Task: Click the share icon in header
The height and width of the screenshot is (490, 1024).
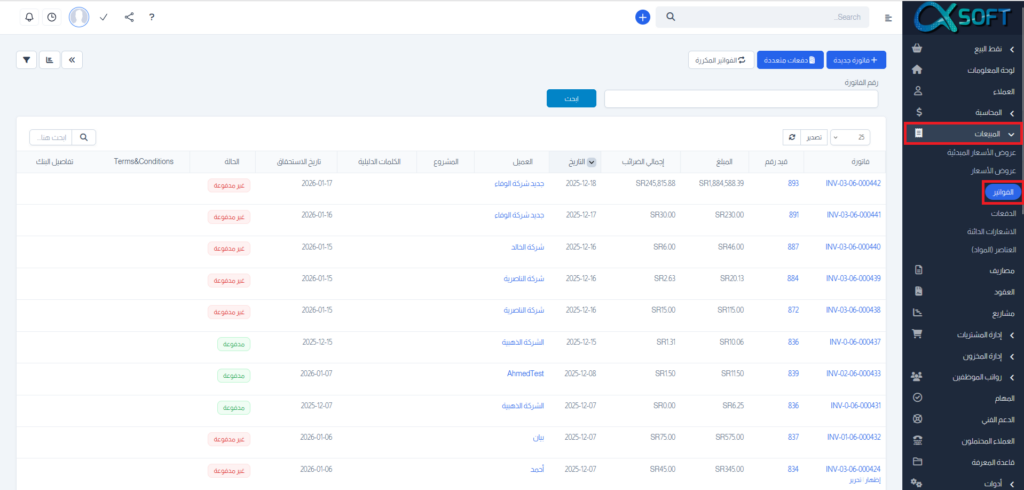Action: 129,17
